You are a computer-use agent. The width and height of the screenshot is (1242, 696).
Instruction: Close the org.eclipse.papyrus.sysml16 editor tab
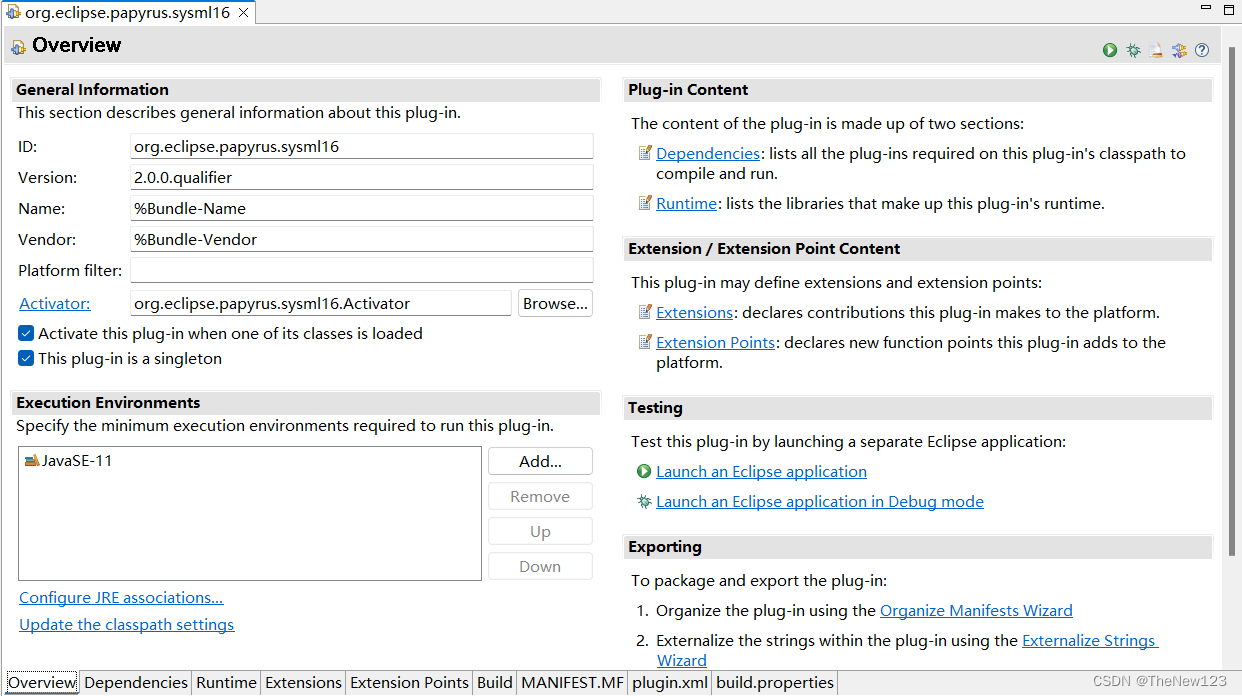[x=243, y=13]
